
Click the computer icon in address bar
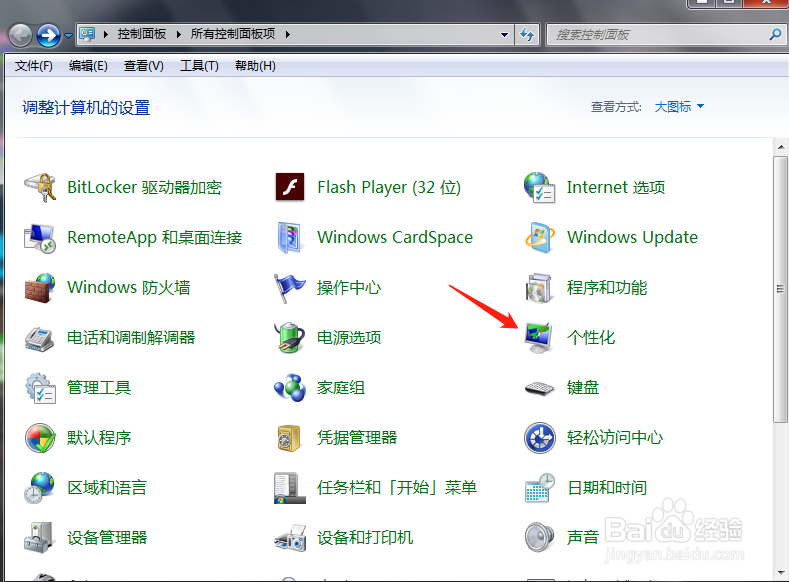pos(88,34)
